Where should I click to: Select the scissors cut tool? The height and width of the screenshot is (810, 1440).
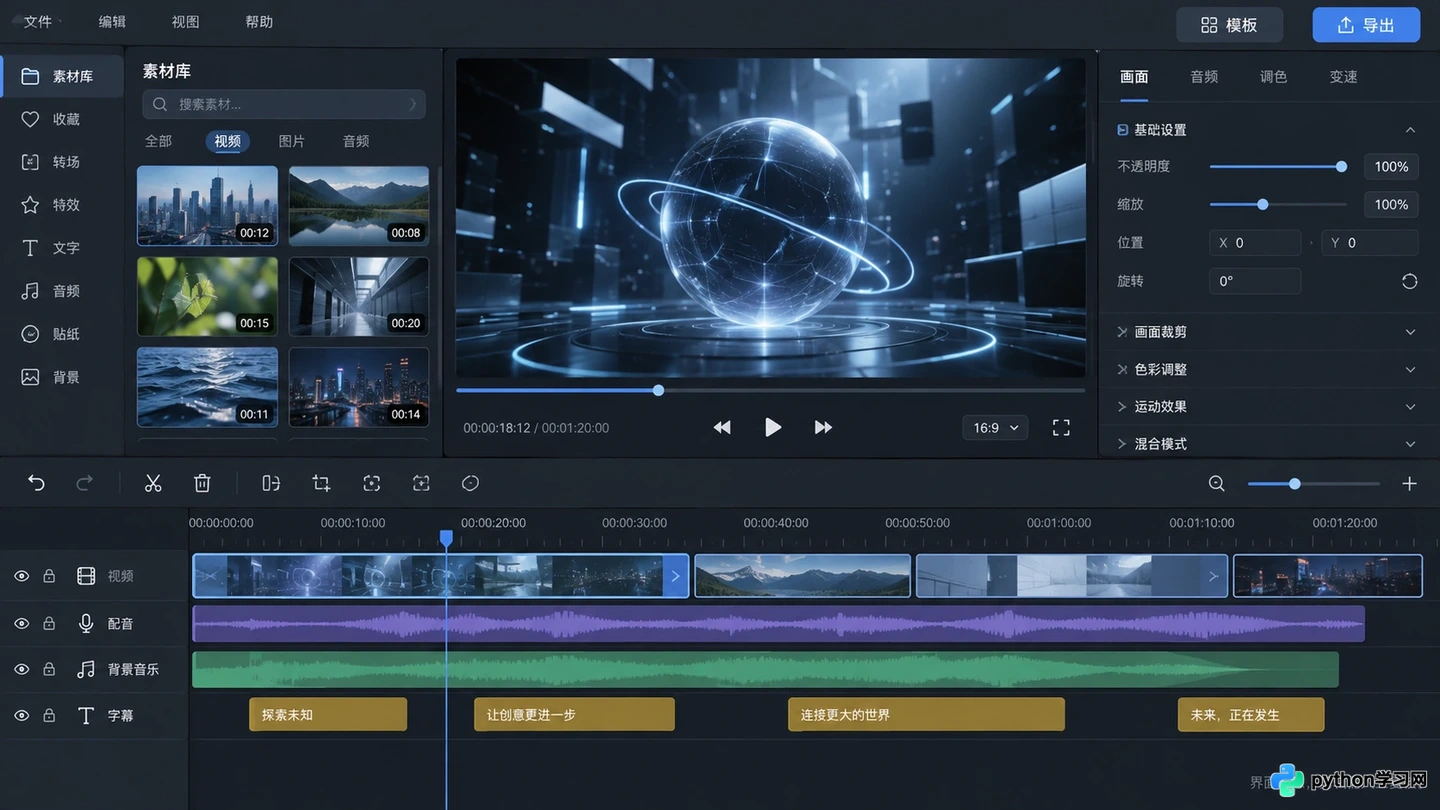(153, 484)
